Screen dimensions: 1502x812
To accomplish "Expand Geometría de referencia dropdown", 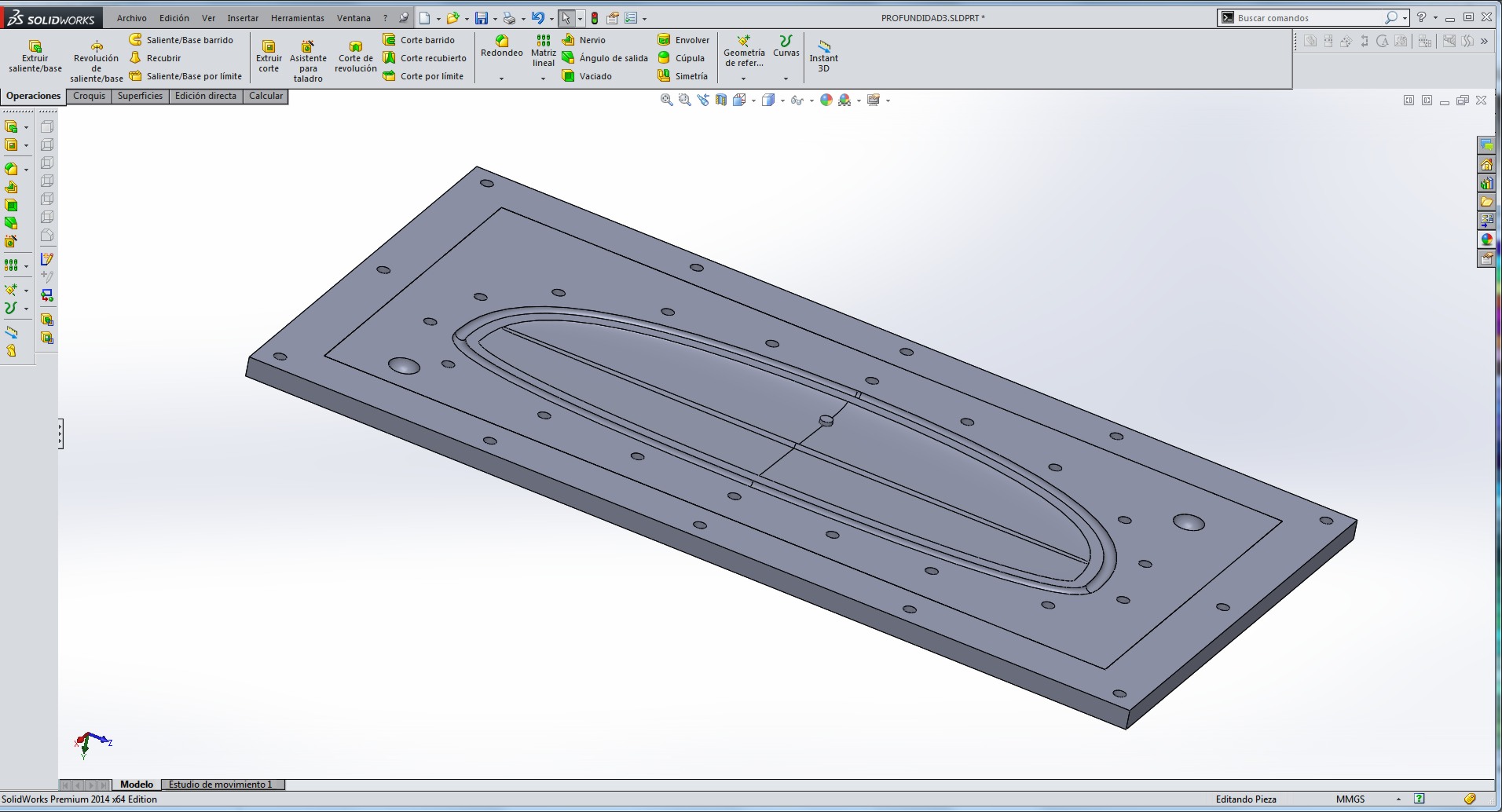I will pyautogui.click(x=743, y=79).
